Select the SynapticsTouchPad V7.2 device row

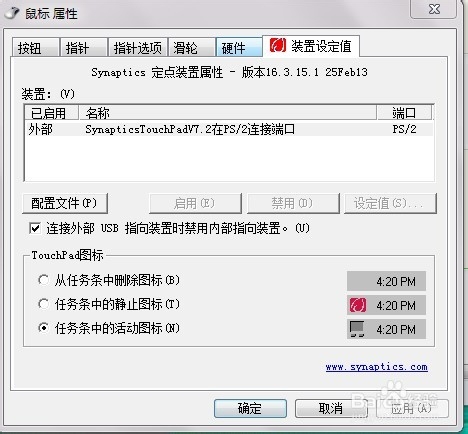coord(230,129)
